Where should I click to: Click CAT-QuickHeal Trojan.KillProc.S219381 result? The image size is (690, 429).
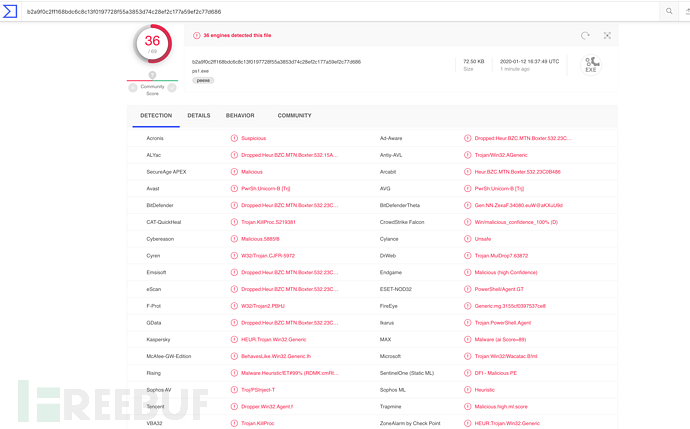[x=268, y=222]
